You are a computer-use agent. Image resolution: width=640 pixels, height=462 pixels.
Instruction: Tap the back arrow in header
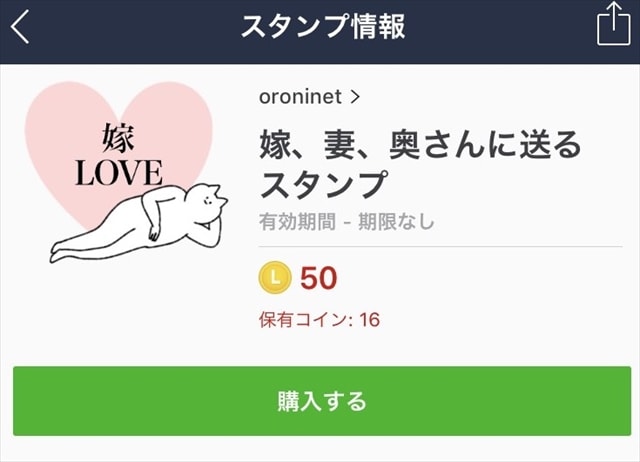(20, 27)
